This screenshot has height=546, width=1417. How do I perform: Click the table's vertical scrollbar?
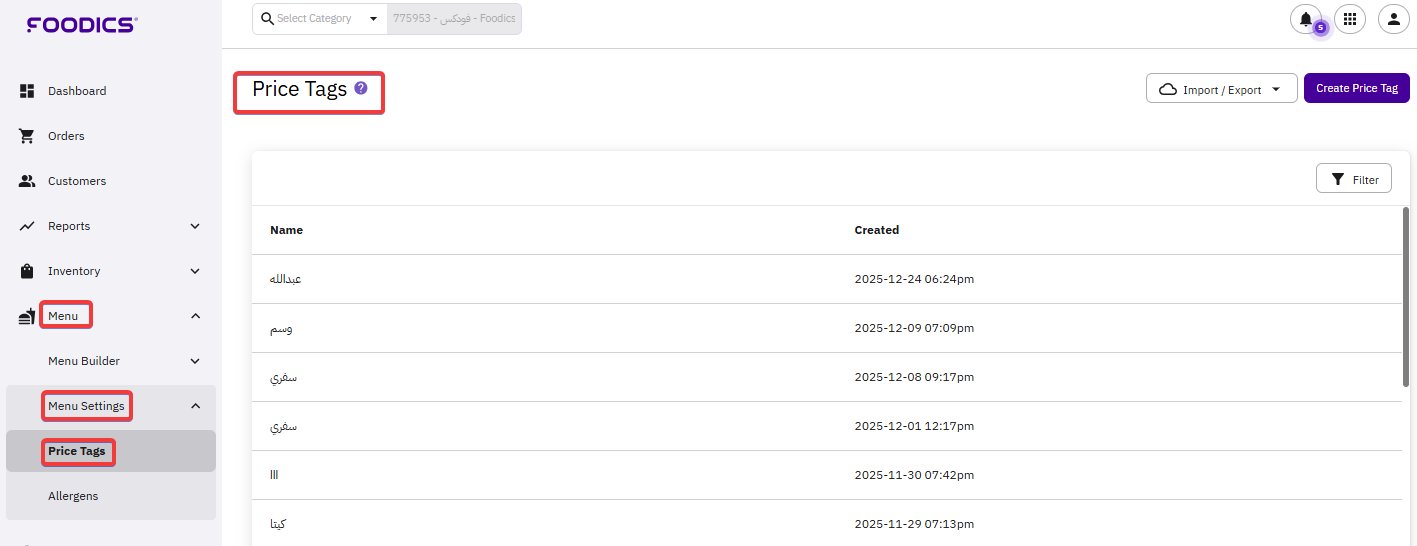coord(1405,297)
